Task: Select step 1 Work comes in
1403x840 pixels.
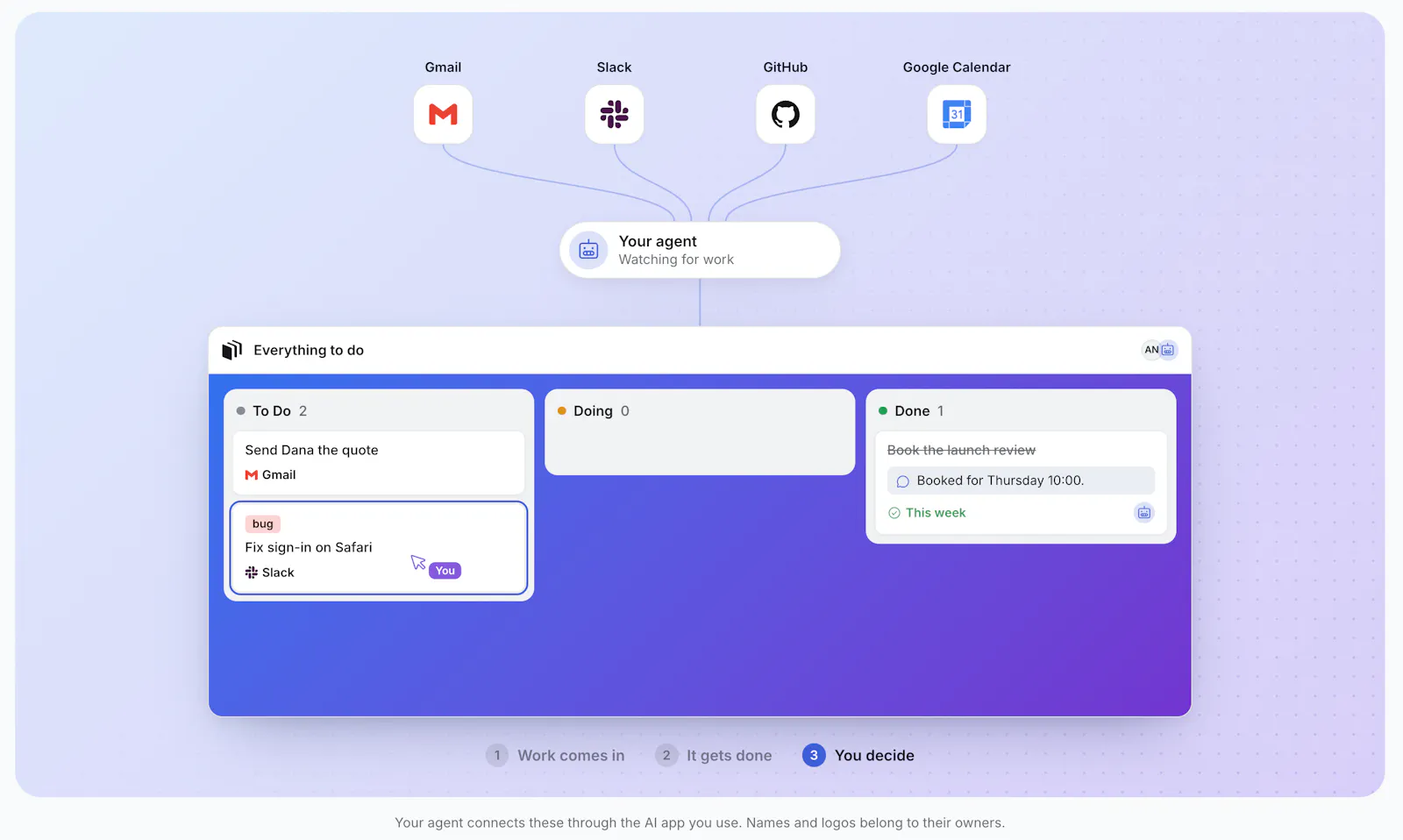Action: click(556, 755)
